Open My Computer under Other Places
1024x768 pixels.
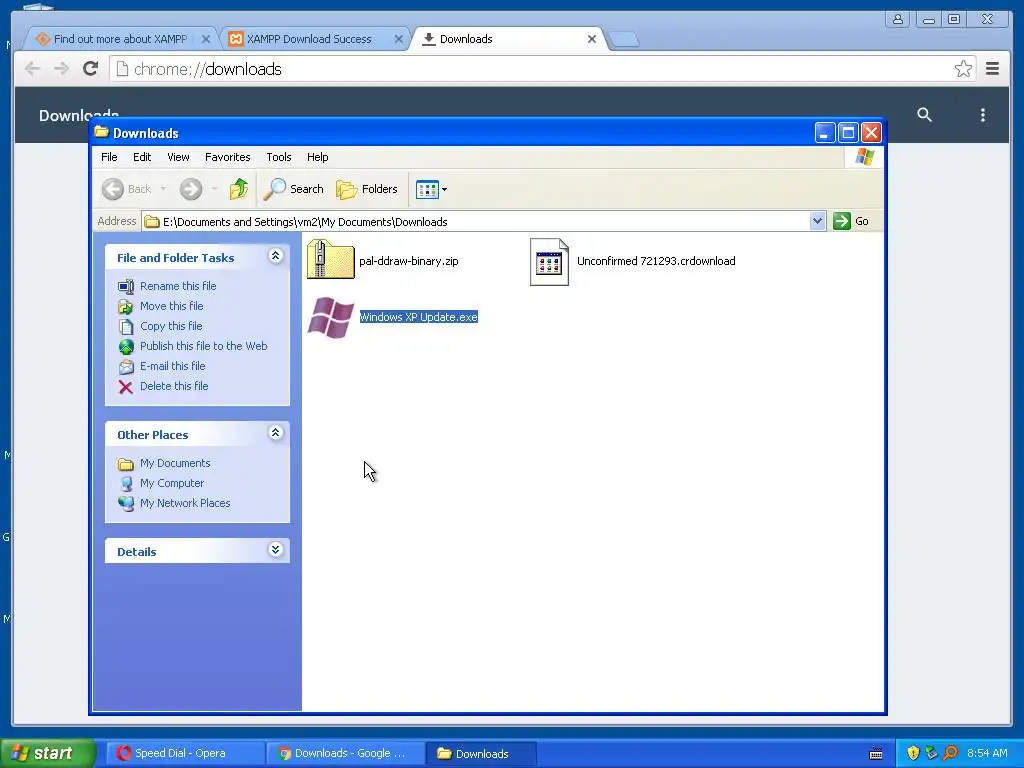(172, 483)
